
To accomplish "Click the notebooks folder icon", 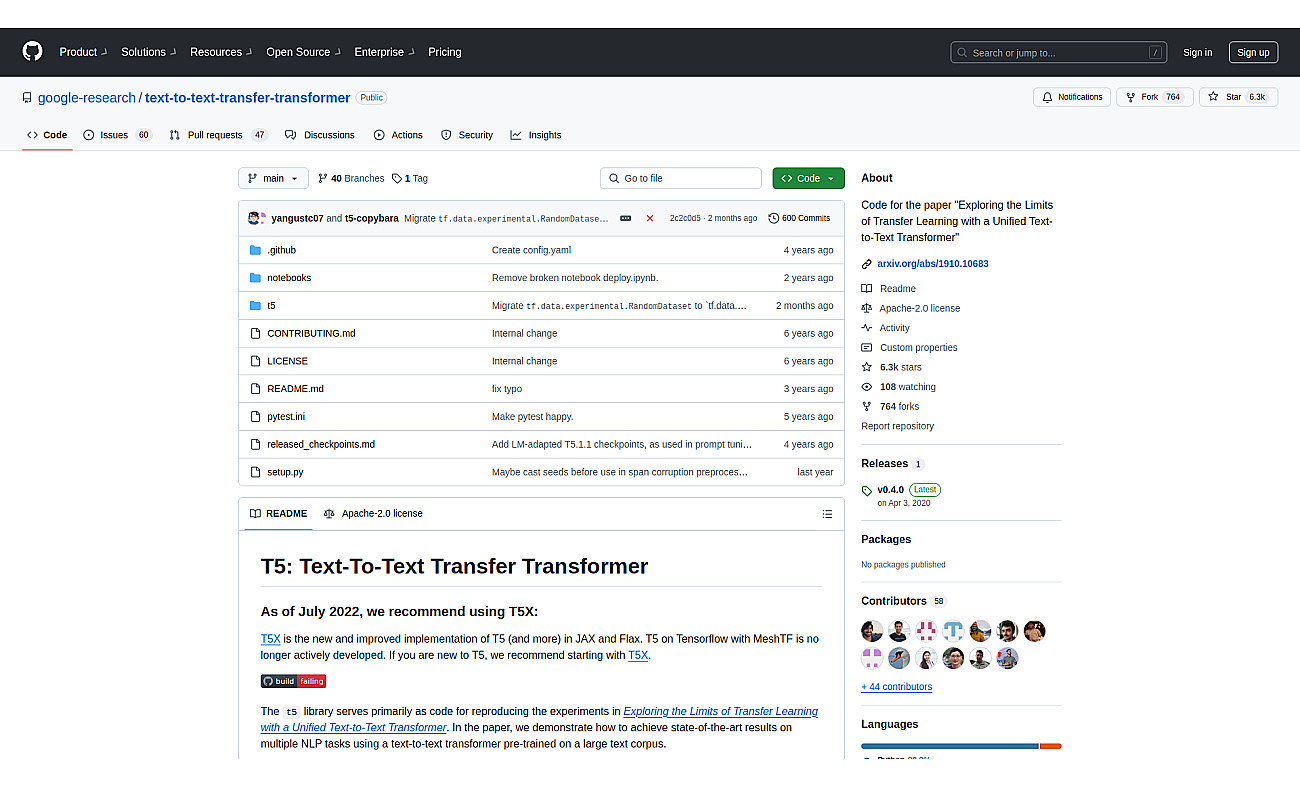I will click(x=255, y=278).
